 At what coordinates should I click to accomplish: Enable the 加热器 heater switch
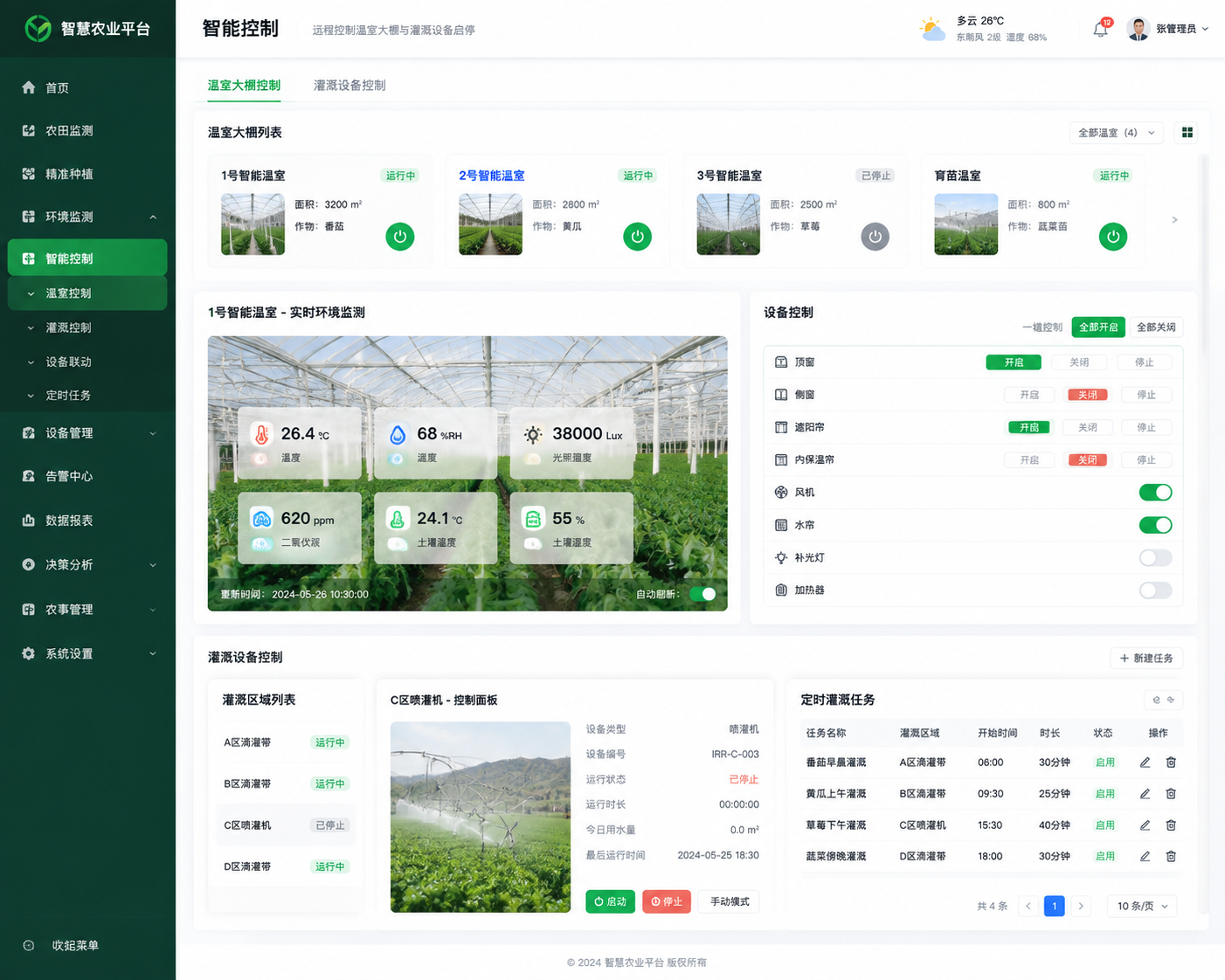(x=1155, y=590)
